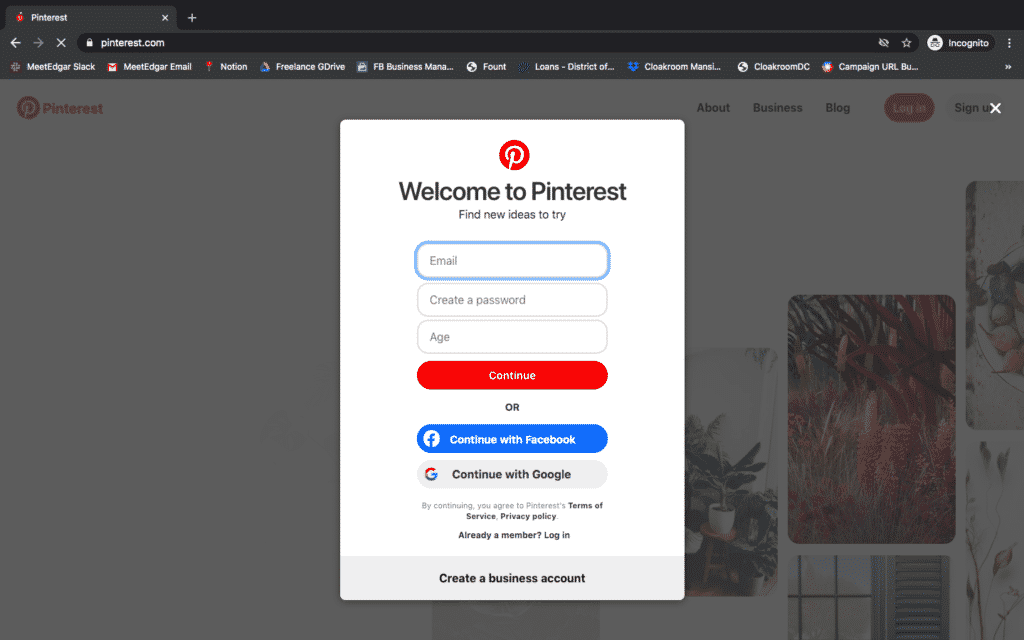
Task: Bookmark this page with the star icon
Action: 906,42
